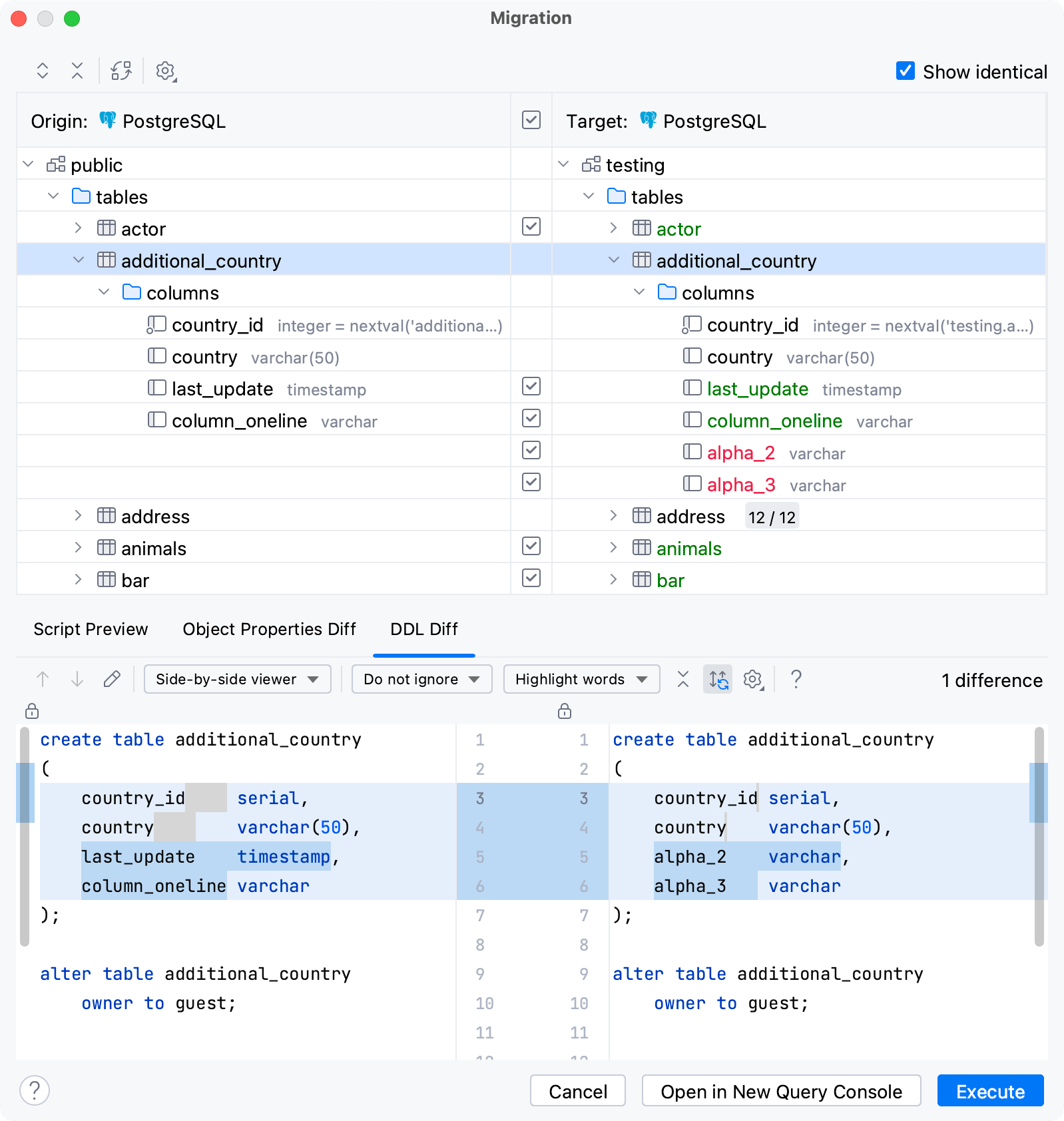Open the Object Properties Diff tab
Image resolution: width=1064 pixels, height=1121 pixels.
pos(269,629)
